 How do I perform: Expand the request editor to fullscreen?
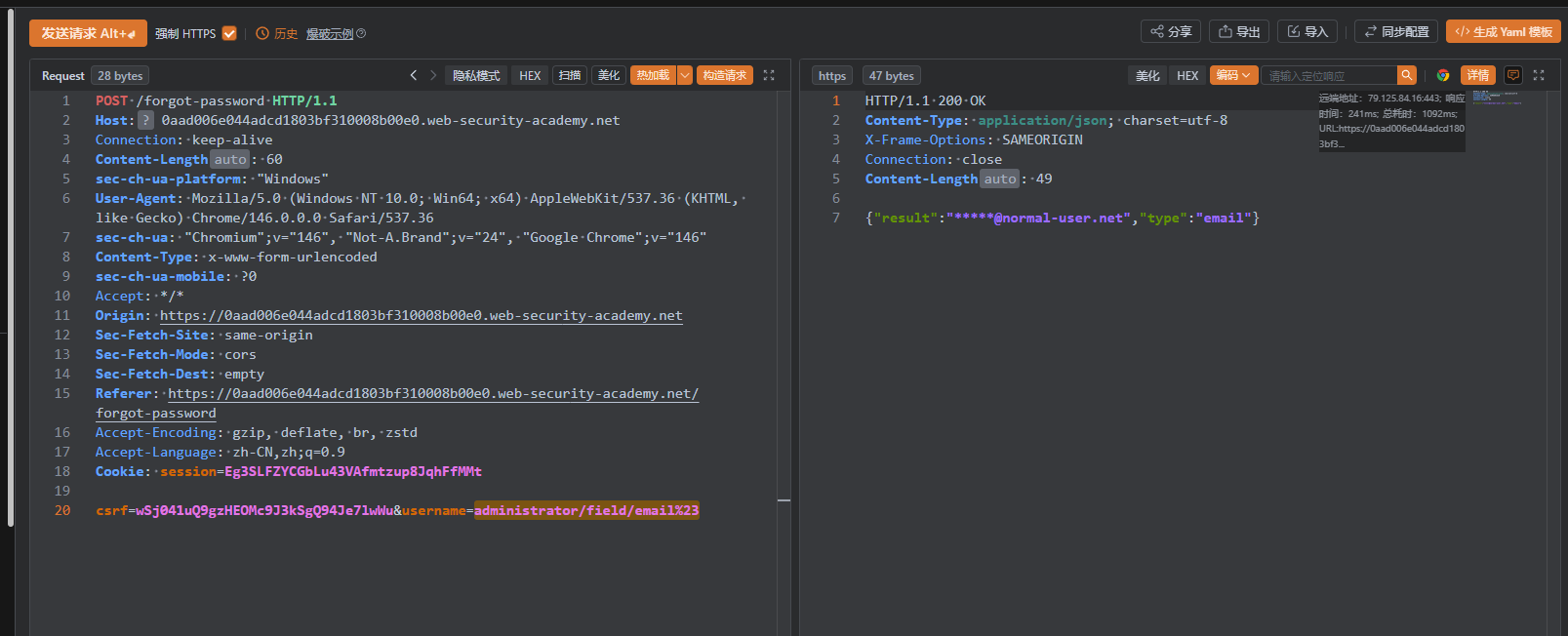click(x=769, y=75)
